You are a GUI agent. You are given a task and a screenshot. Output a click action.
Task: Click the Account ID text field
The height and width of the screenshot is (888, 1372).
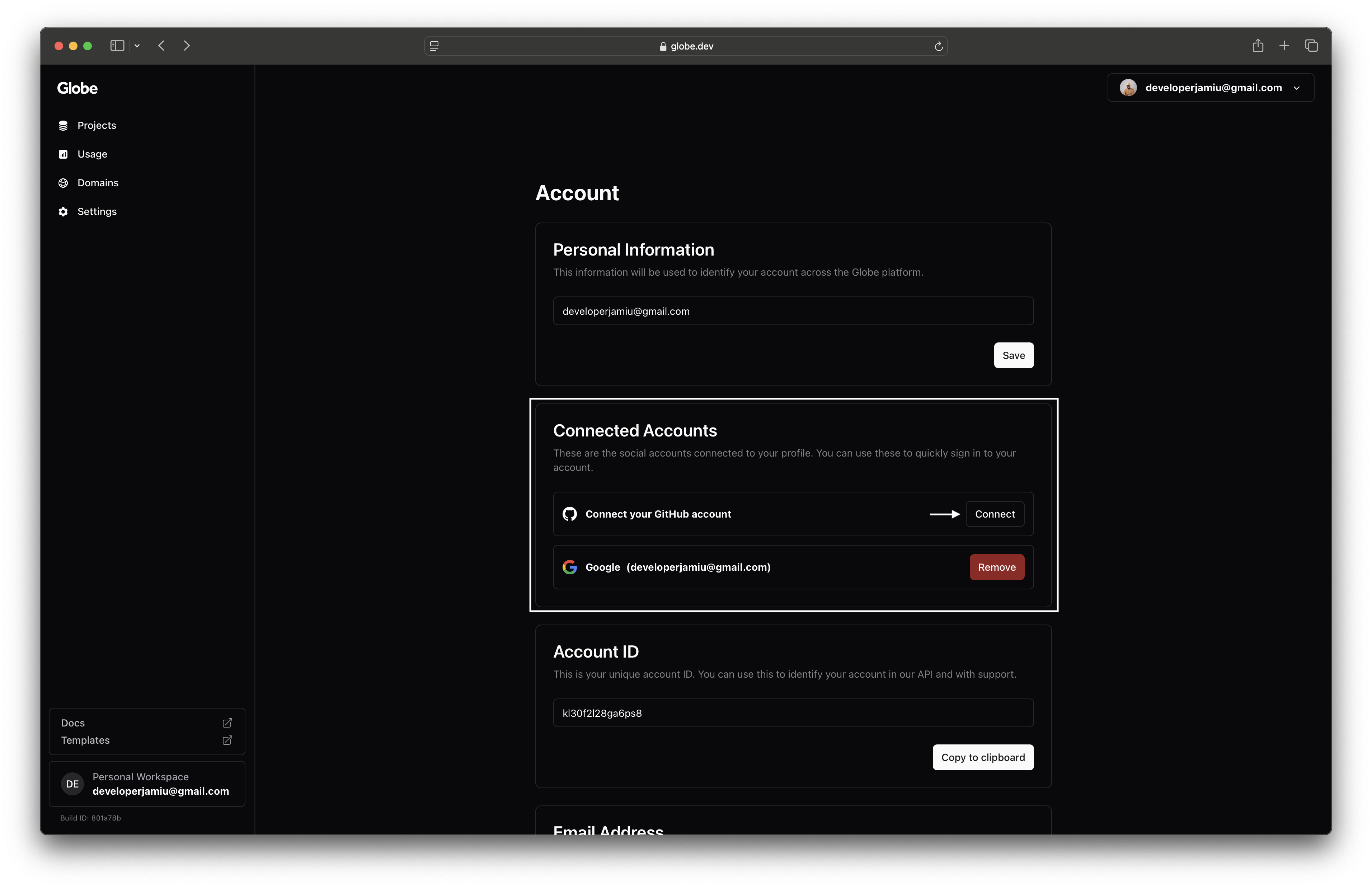(793, 713)
